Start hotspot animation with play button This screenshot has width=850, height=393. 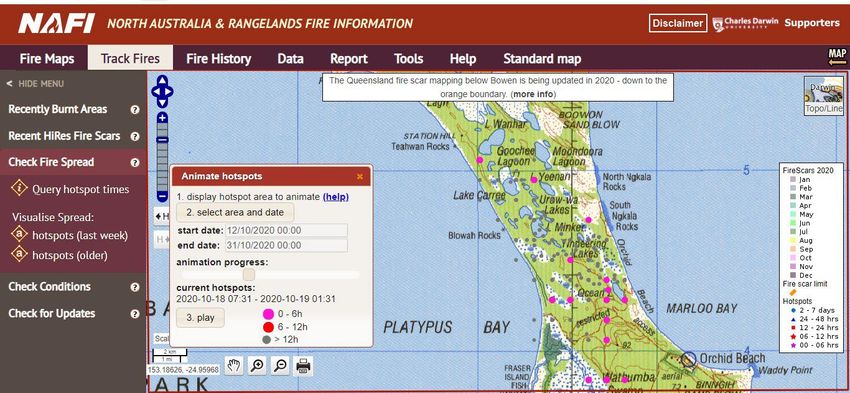[x=201, y=318]
